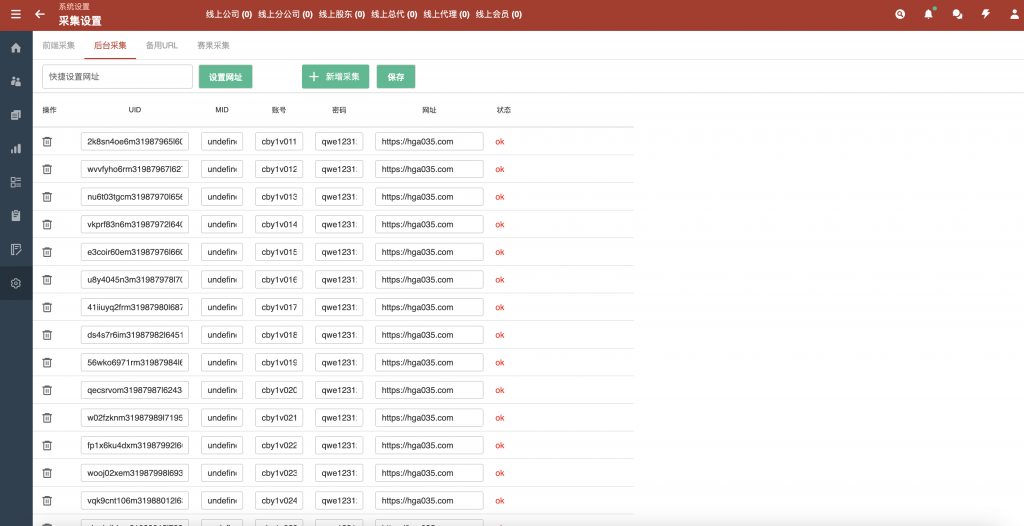The image size is (1024, 526).
Task: Open the bar chart sidebar icon
Action: click(16, 148)
